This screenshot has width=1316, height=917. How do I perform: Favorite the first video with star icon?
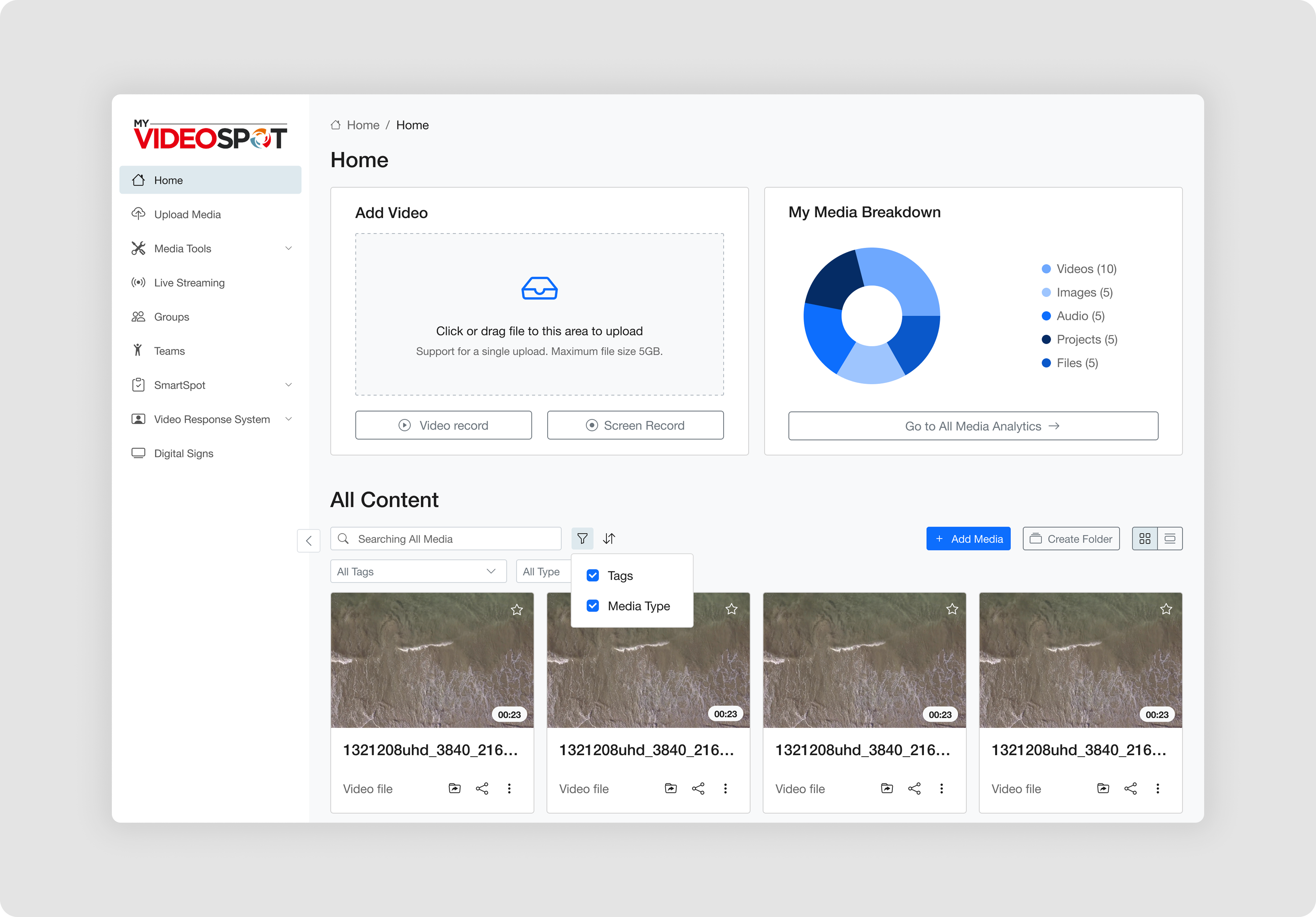517,610
